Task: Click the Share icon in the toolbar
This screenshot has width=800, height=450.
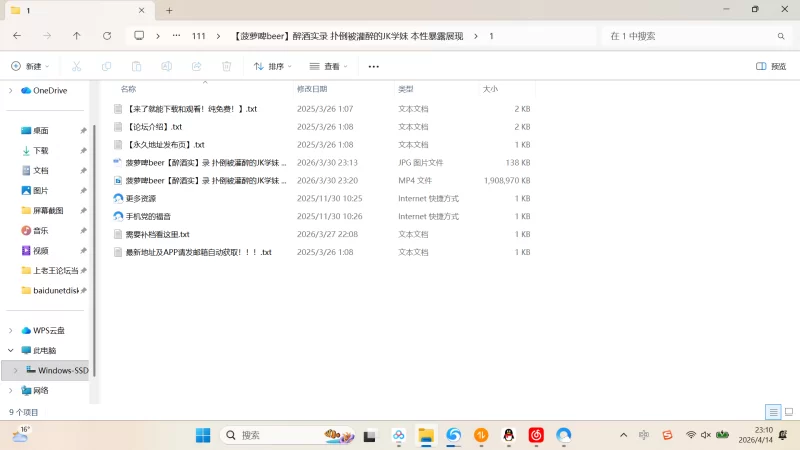Action: (196, 66)
